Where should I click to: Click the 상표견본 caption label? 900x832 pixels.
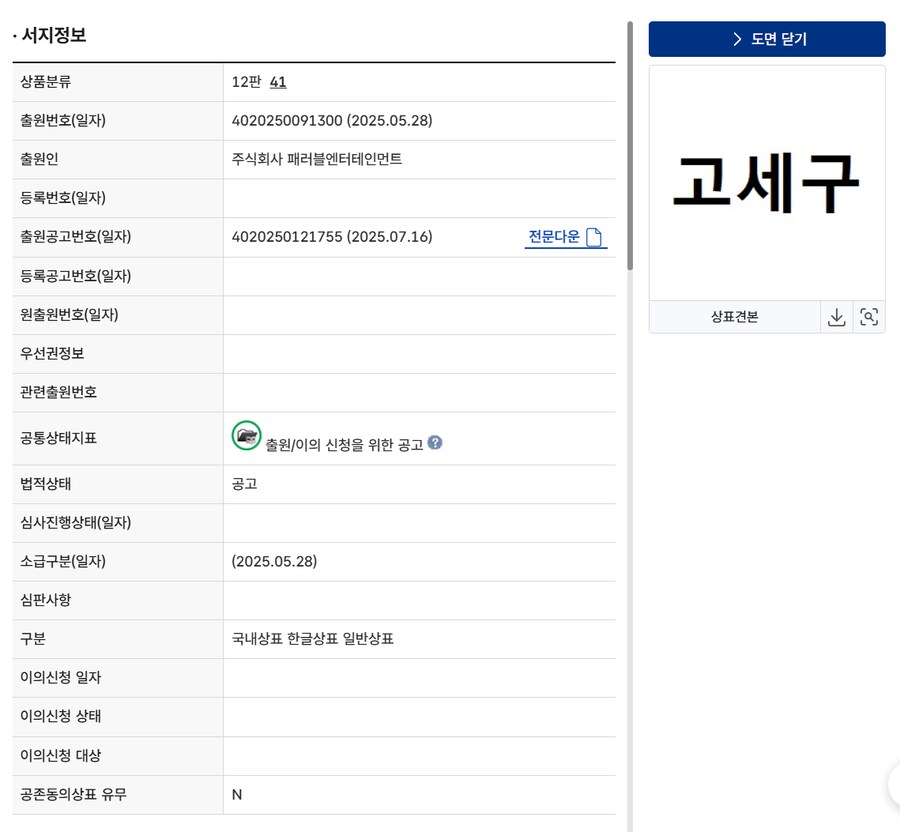click(x=735, y=317)
